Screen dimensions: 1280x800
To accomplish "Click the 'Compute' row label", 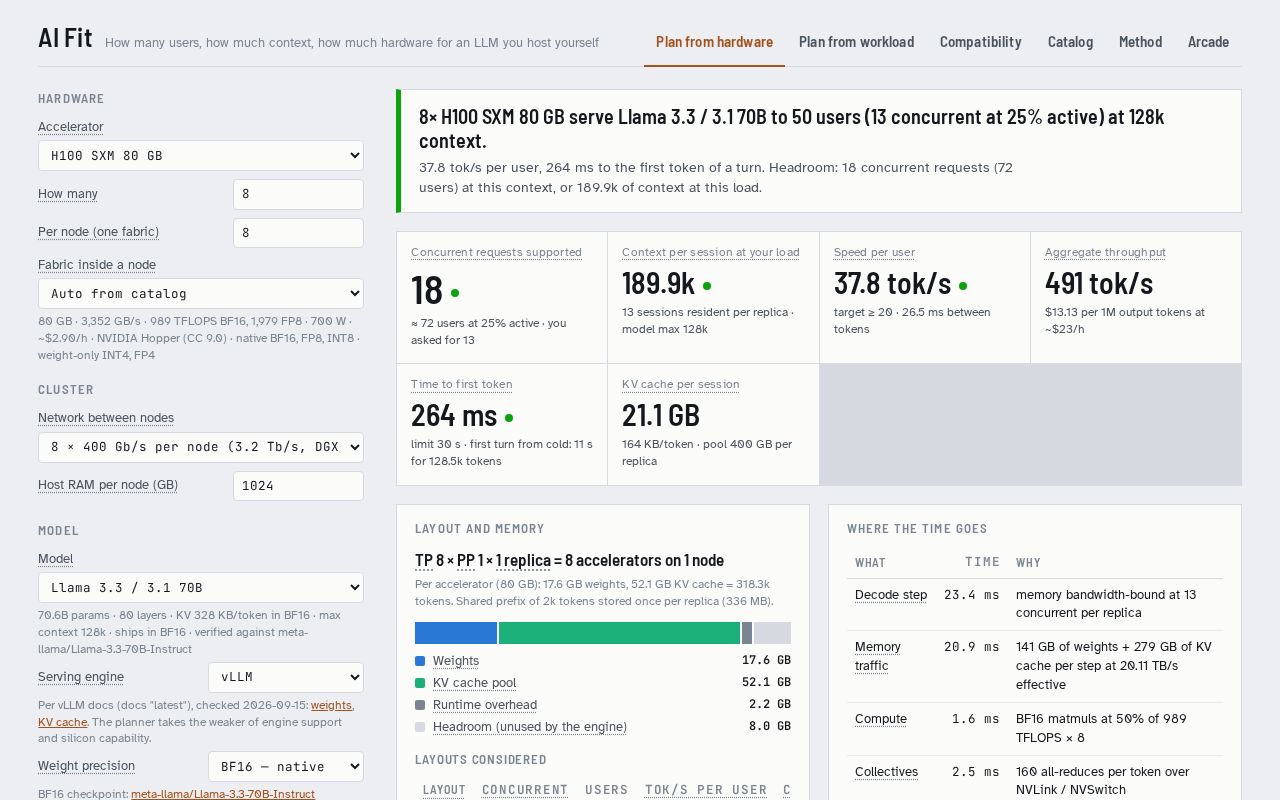I will [x=881, y=719].
